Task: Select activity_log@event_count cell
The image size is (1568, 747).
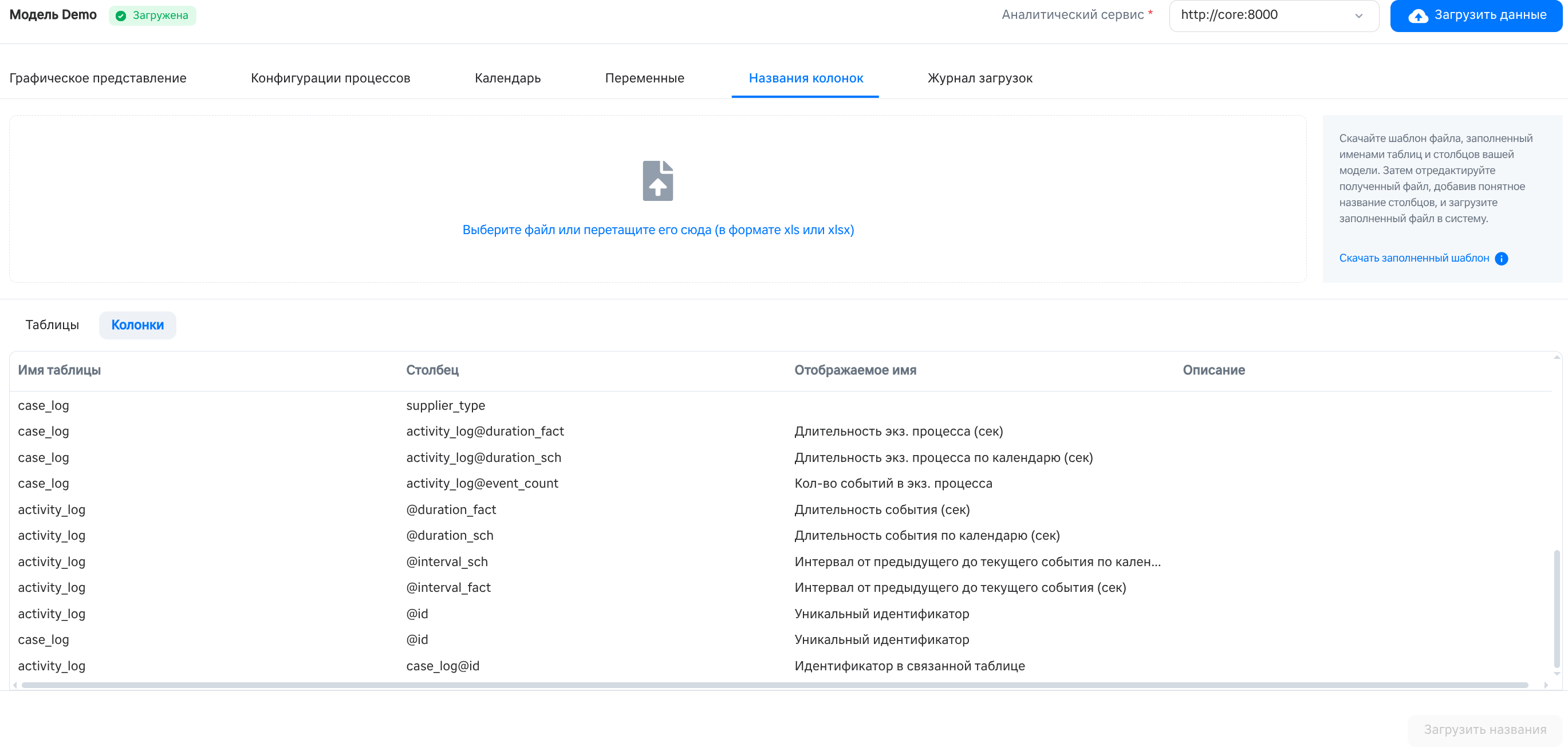Action: click(482, 484)
